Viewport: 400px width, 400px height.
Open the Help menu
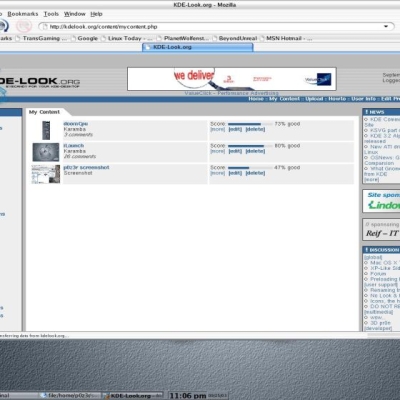[x=96, y=14]
